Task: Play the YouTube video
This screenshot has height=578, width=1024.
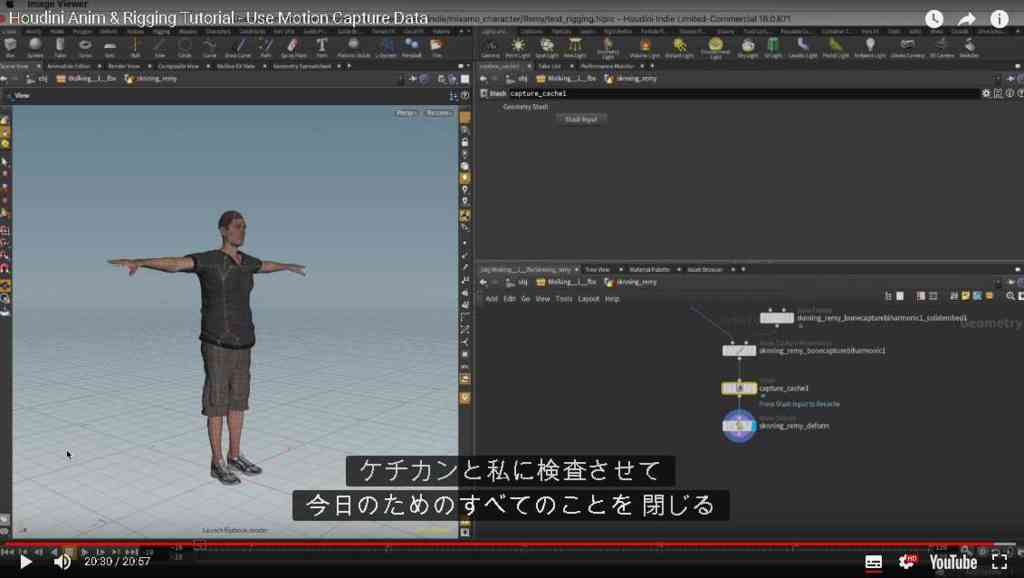Action: (25, 562)
